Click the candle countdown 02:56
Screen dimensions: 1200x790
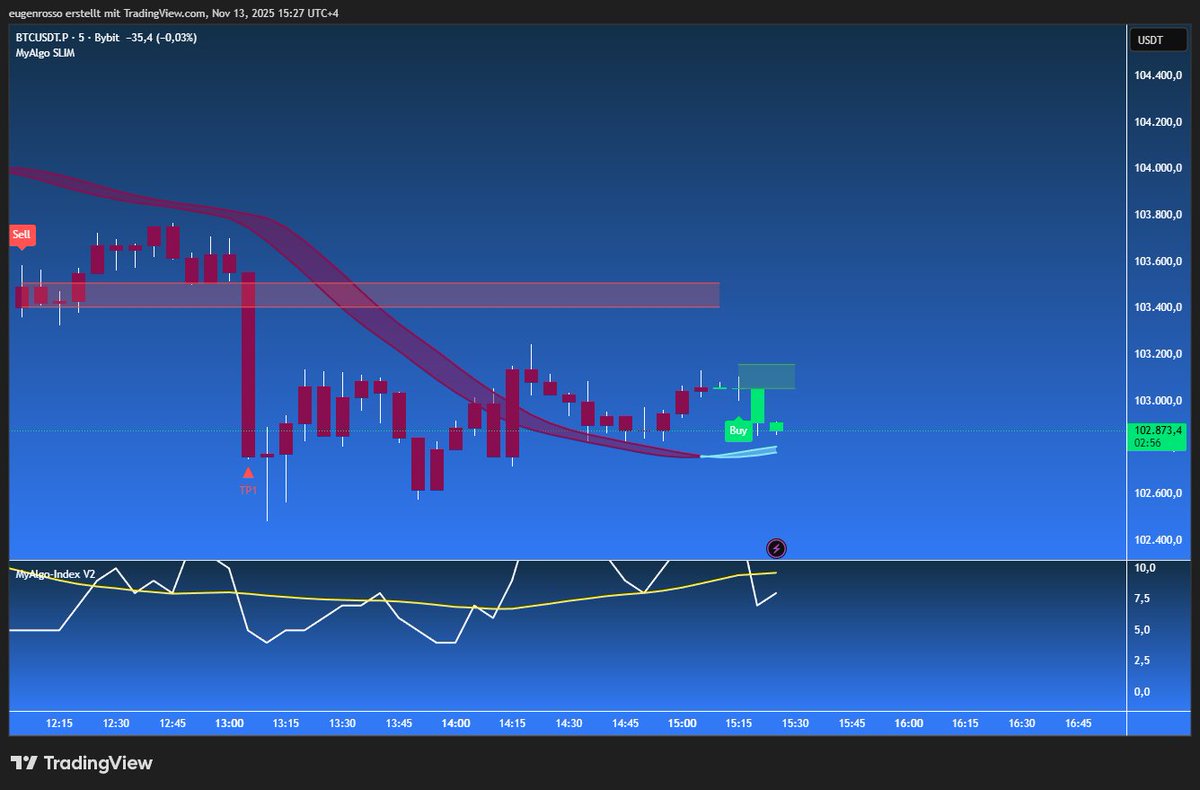(x=1147, y=442)
